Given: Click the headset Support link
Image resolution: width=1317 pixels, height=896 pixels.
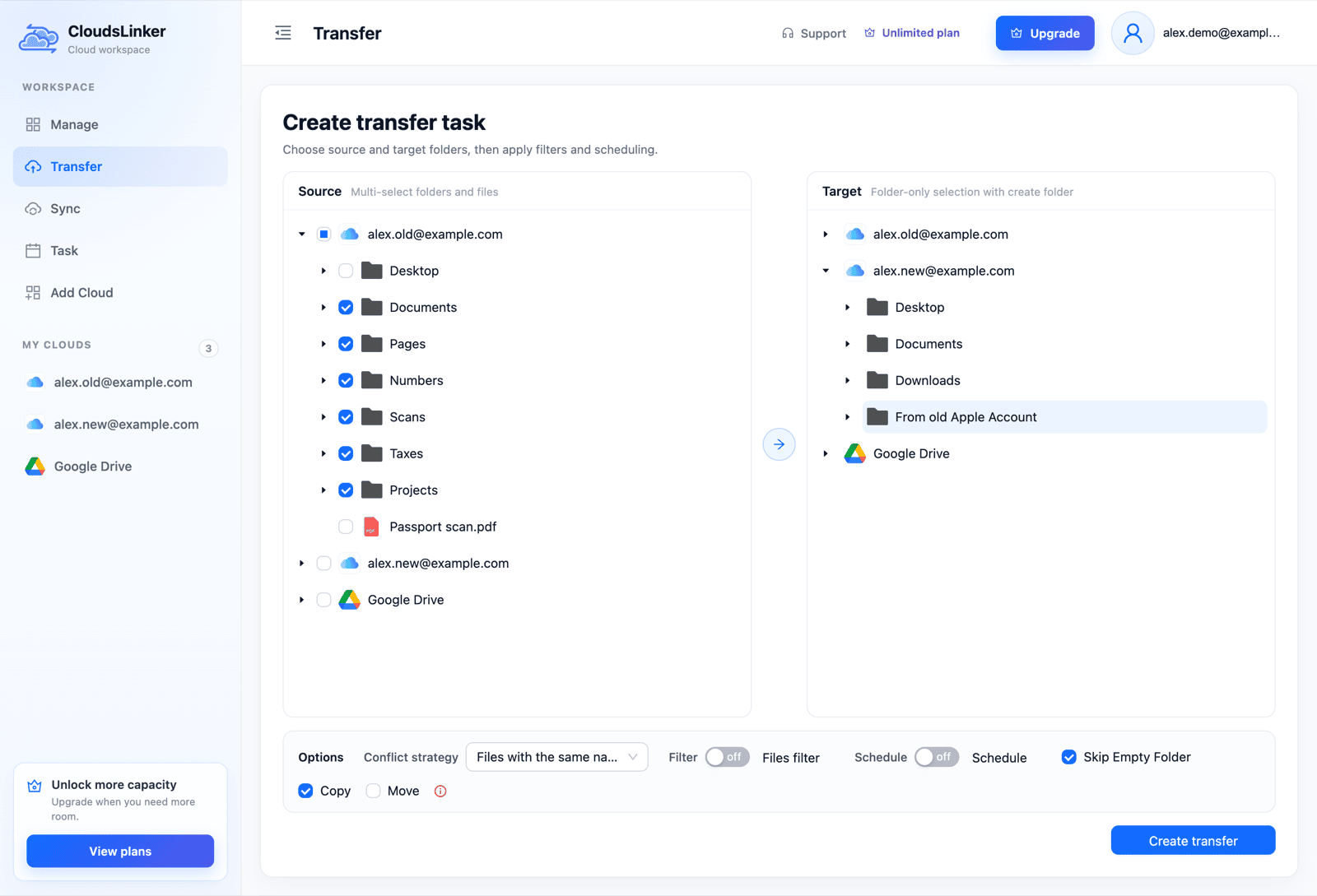Looking at the screenshot, I should [813, 33].
